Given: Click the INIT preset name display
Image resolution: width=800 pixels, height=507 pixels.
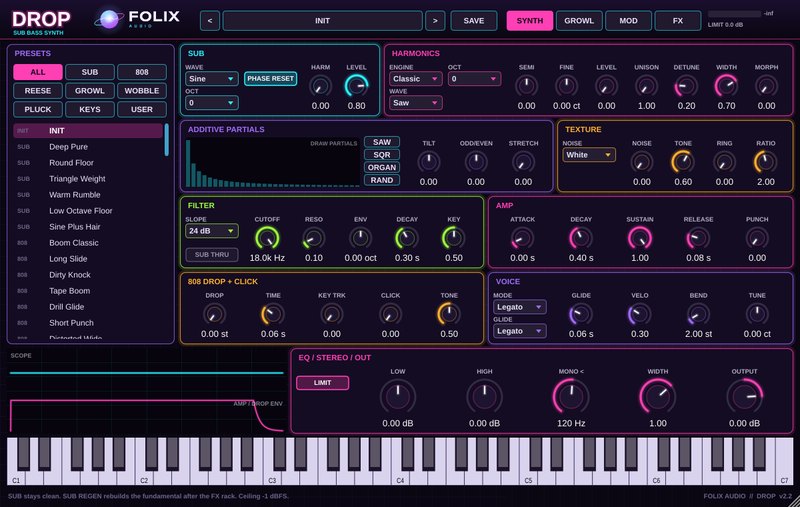Looking at the screenshot, I should pos(322,21).
